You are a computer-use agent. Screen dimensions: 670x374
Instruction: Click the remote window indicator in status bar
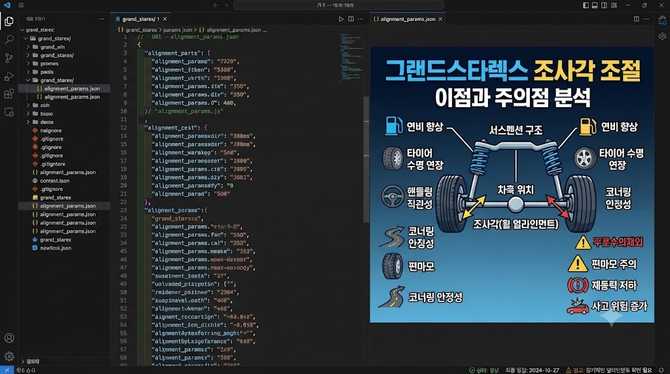pyautogui.click(x=7, y=370)
